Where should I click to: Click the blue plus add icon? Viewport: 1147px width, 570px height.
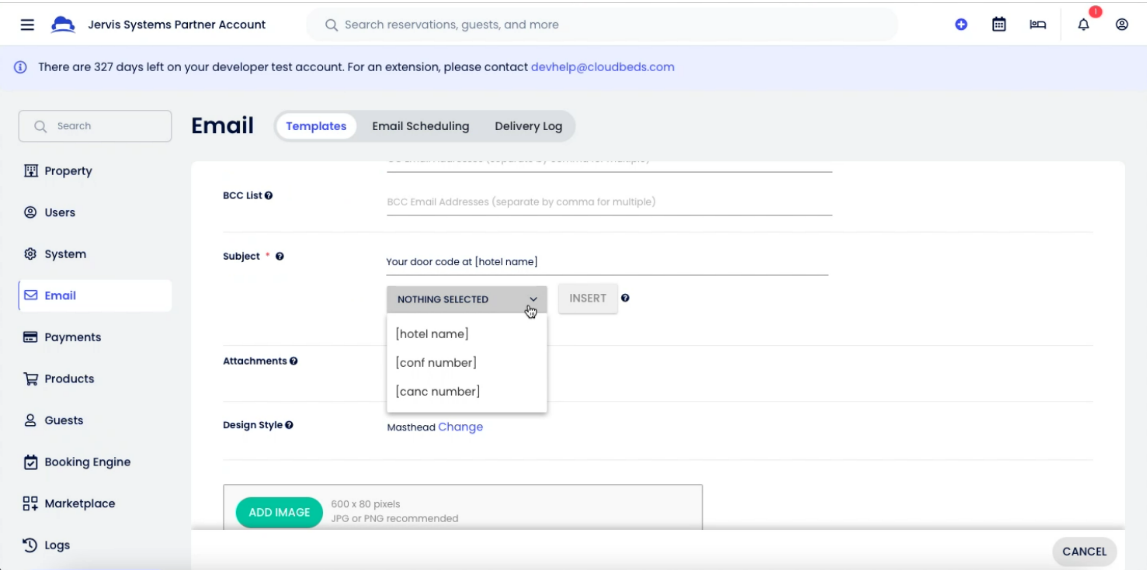tap(961, 25)
